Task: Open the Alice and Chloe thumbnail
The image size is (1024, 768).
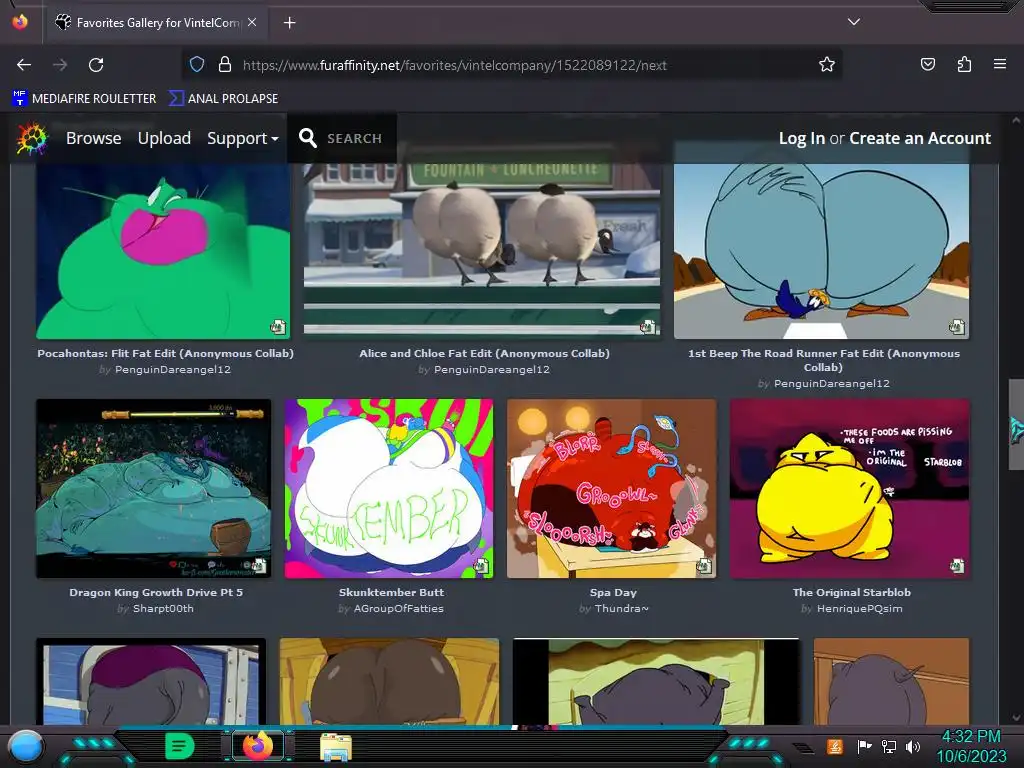Action: click(482, 251)
